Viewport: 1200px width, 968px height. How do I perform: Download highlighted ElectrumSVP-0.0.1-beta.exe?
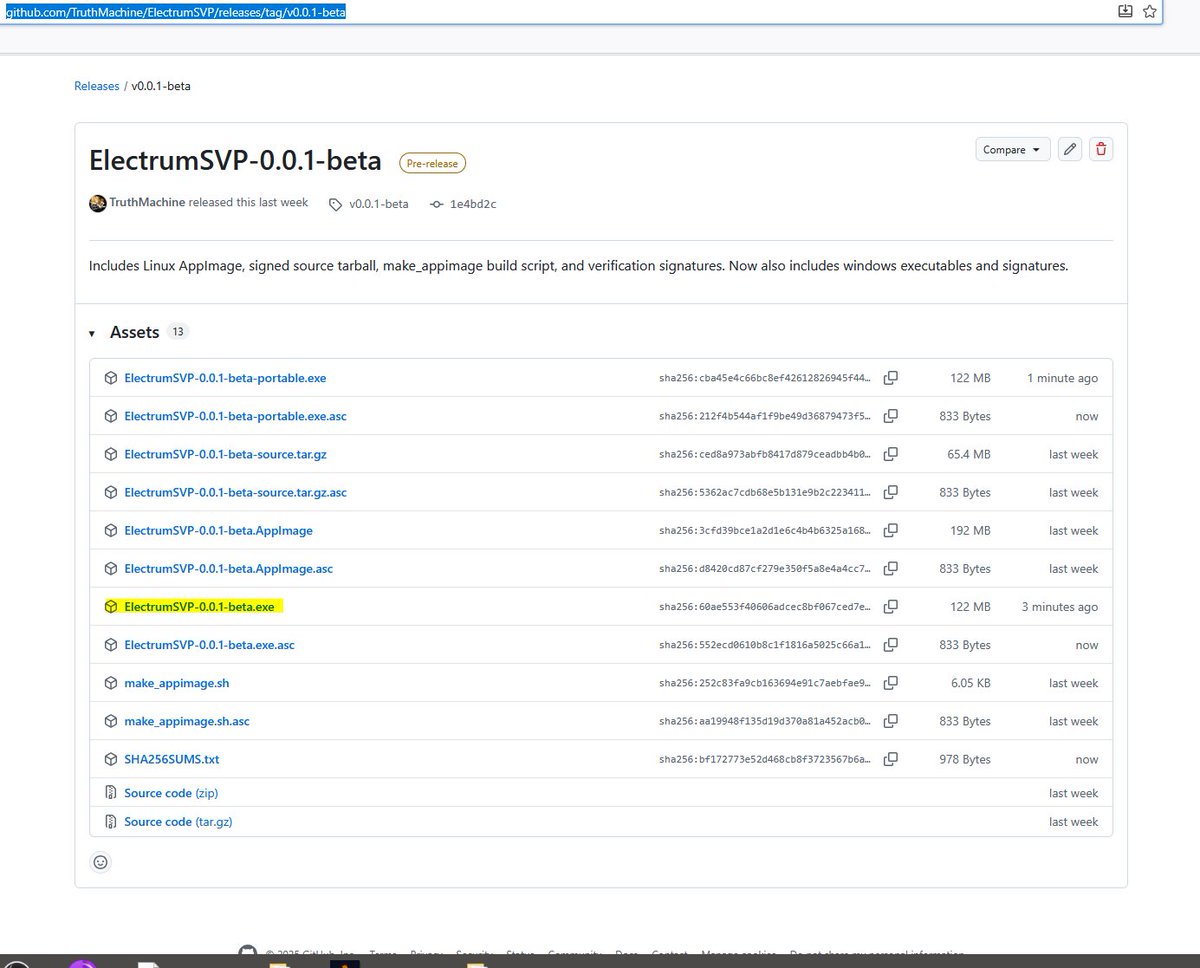tap(199, 606)
